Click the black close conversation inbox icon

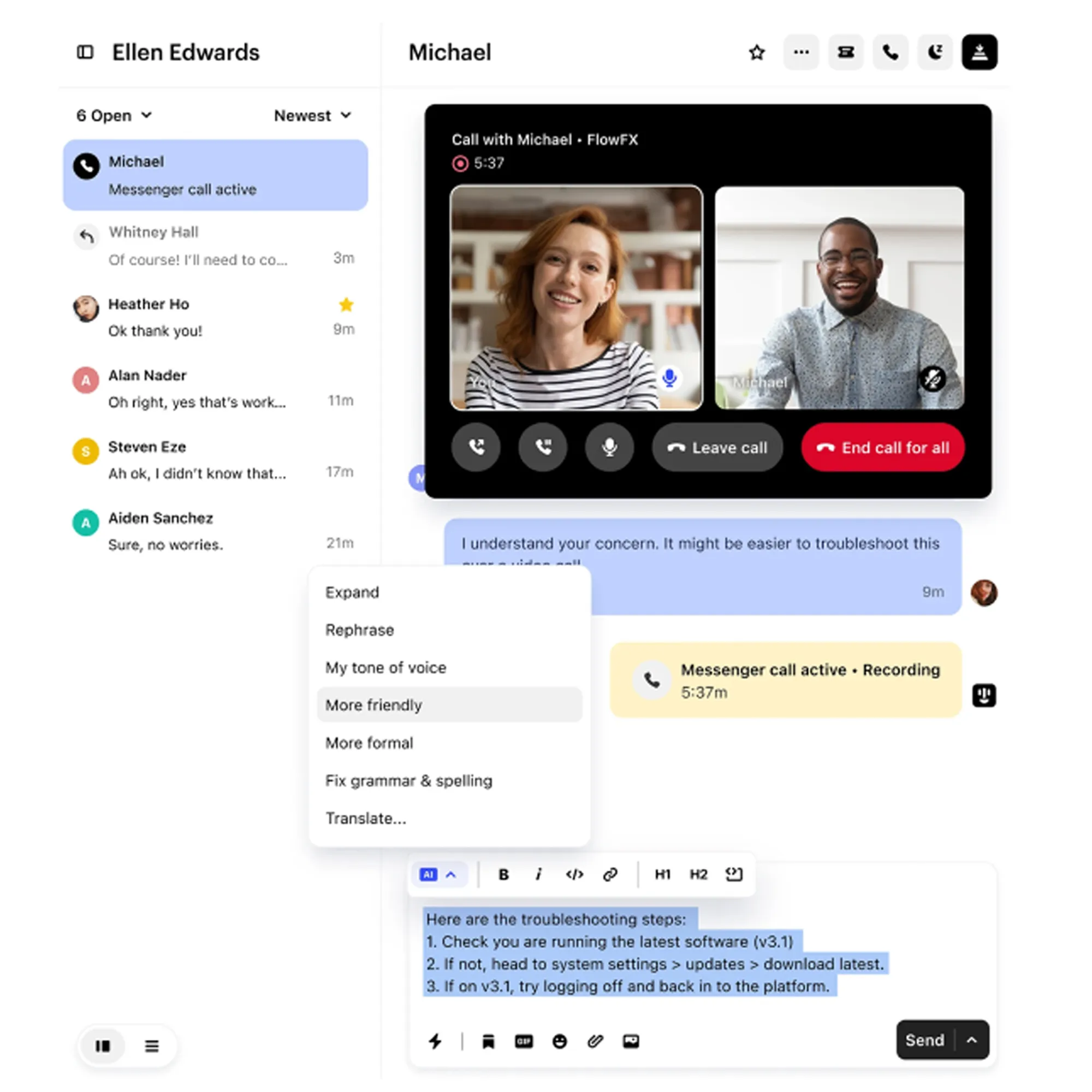(x=980, y=52)
